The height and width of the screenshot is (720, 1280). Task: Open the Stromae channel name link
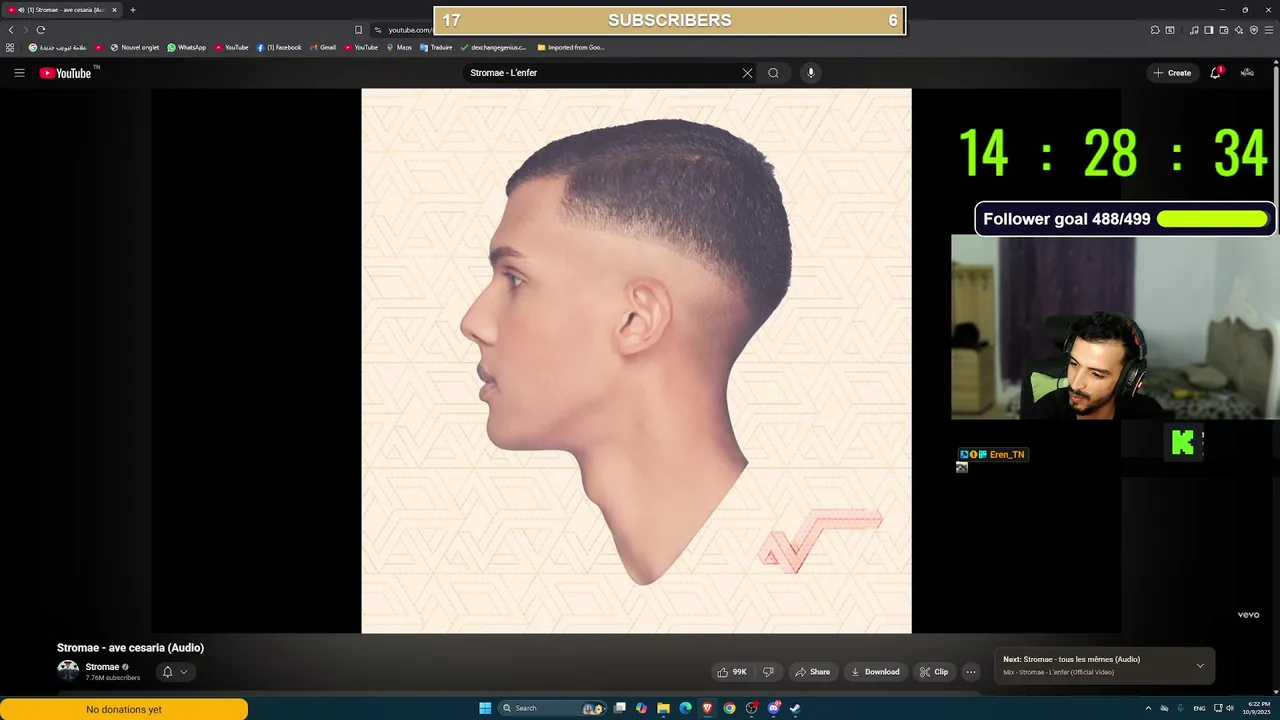[102, 667]
